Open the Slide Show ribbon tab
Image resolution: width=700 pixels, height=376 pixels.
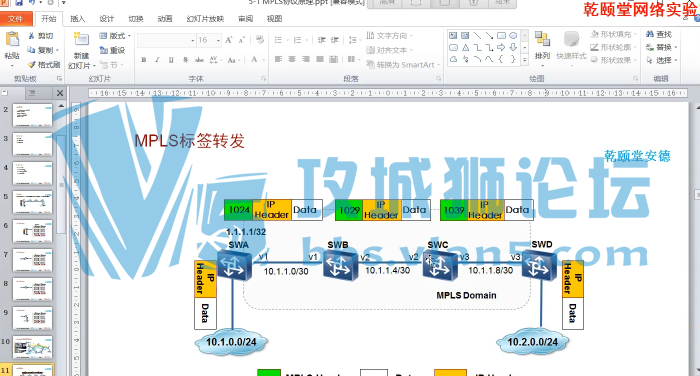(205, 19)
